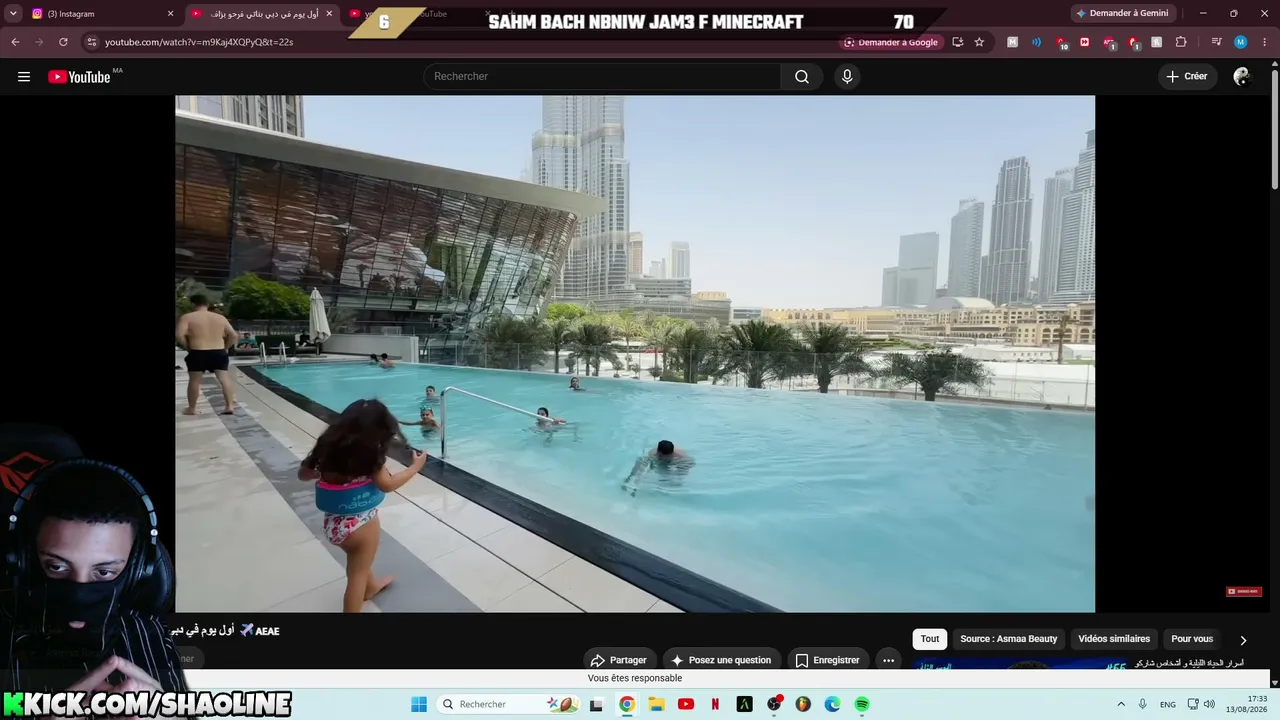This screenshot has height=720, width=1280.
Task: Open site information icon in address bar
Action: tap(92, 42)
